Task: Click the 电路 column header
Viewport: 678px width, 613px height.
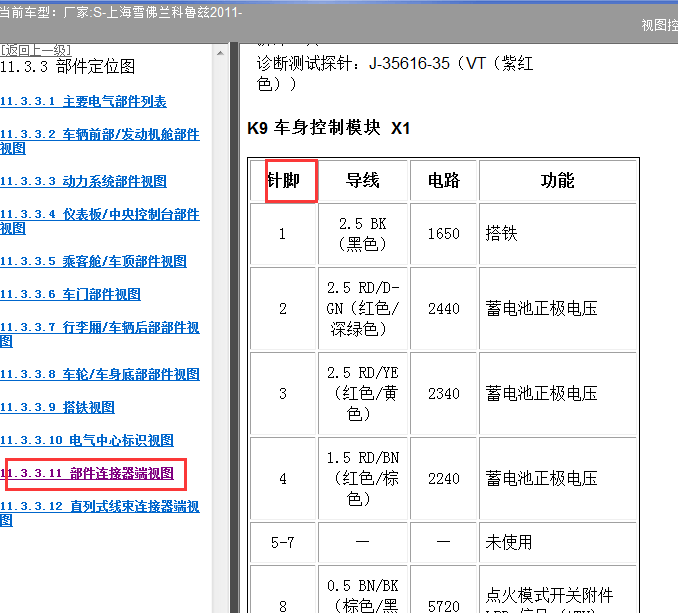Action: pos(443,181)
